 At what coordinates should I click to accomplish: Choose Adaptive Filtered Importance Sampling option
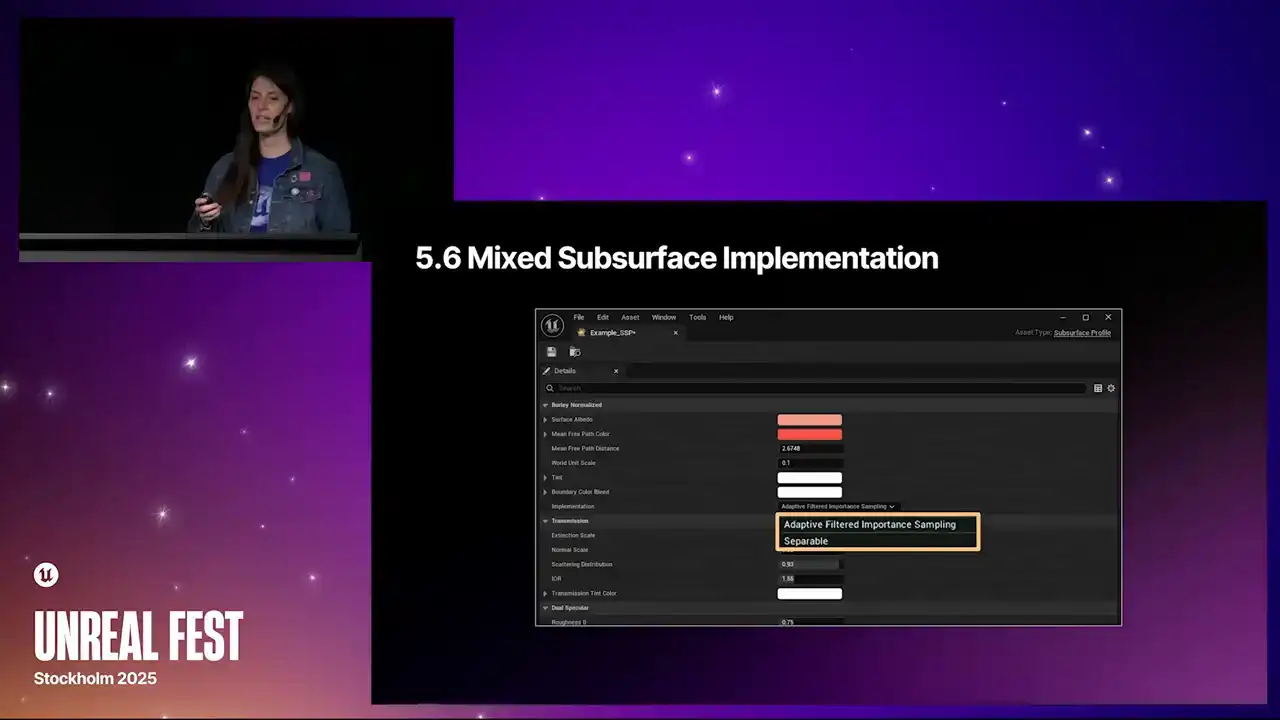[x=869, y=524]
